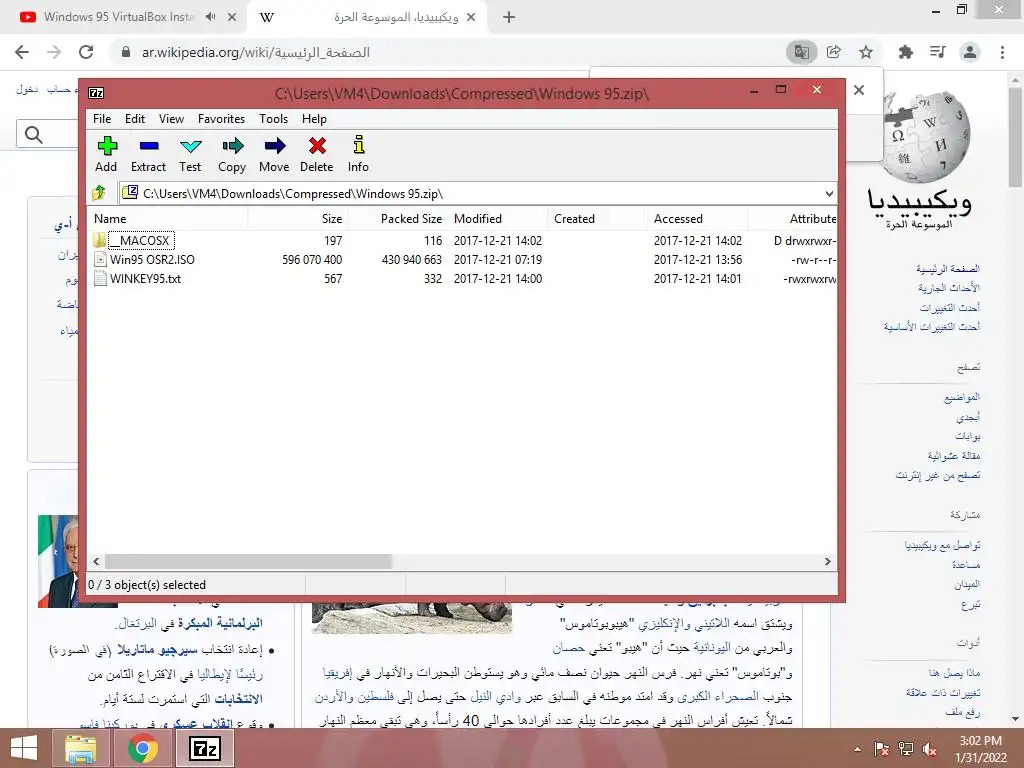
Task: Click the share page icon in Chrome
Action: click(834, 52)
